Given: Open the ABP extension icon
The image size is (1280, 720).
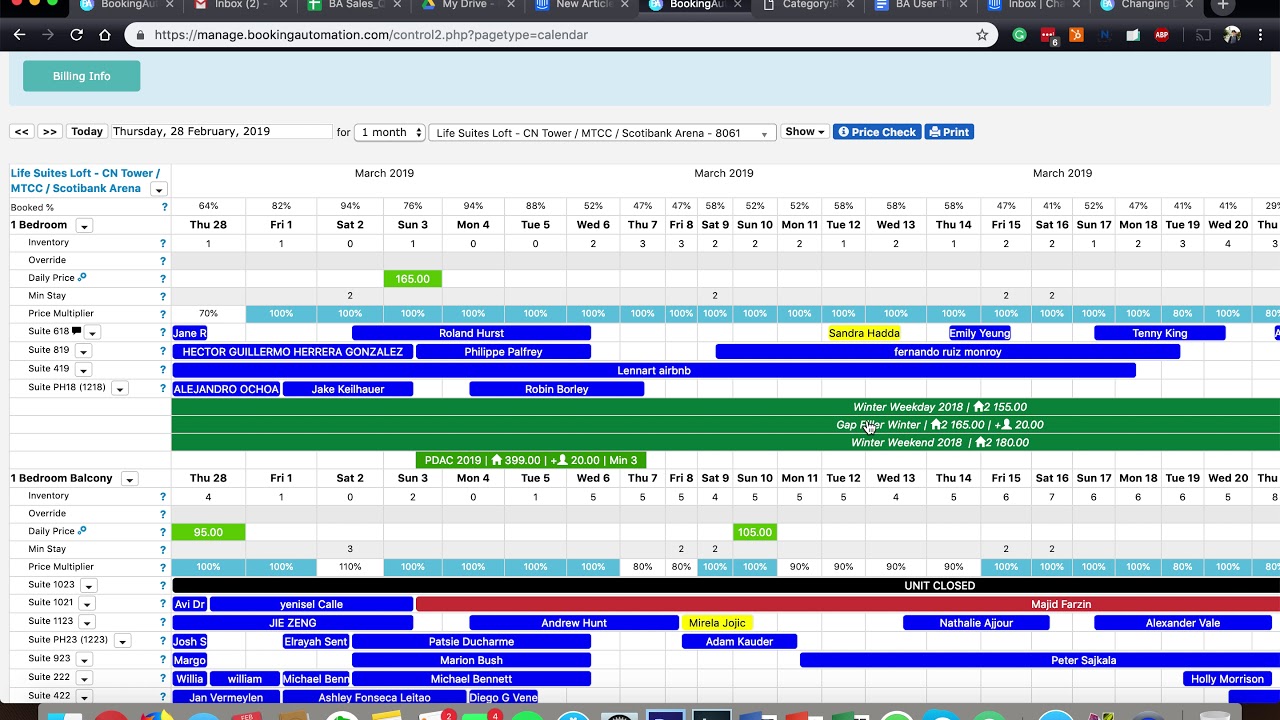Looking at the screenshot, I should point(1162,35).
